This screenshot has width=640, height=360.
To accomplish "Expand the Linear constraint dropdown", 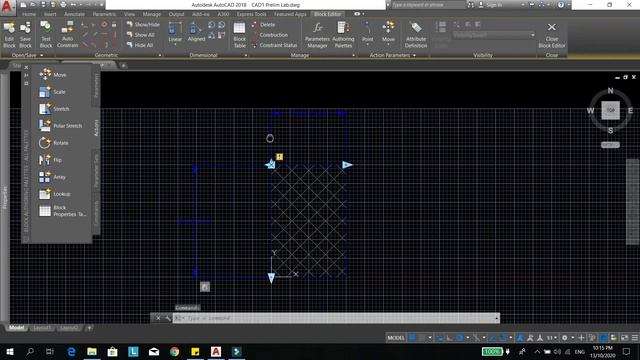I will pyautogui.click(x=175, y=44).
